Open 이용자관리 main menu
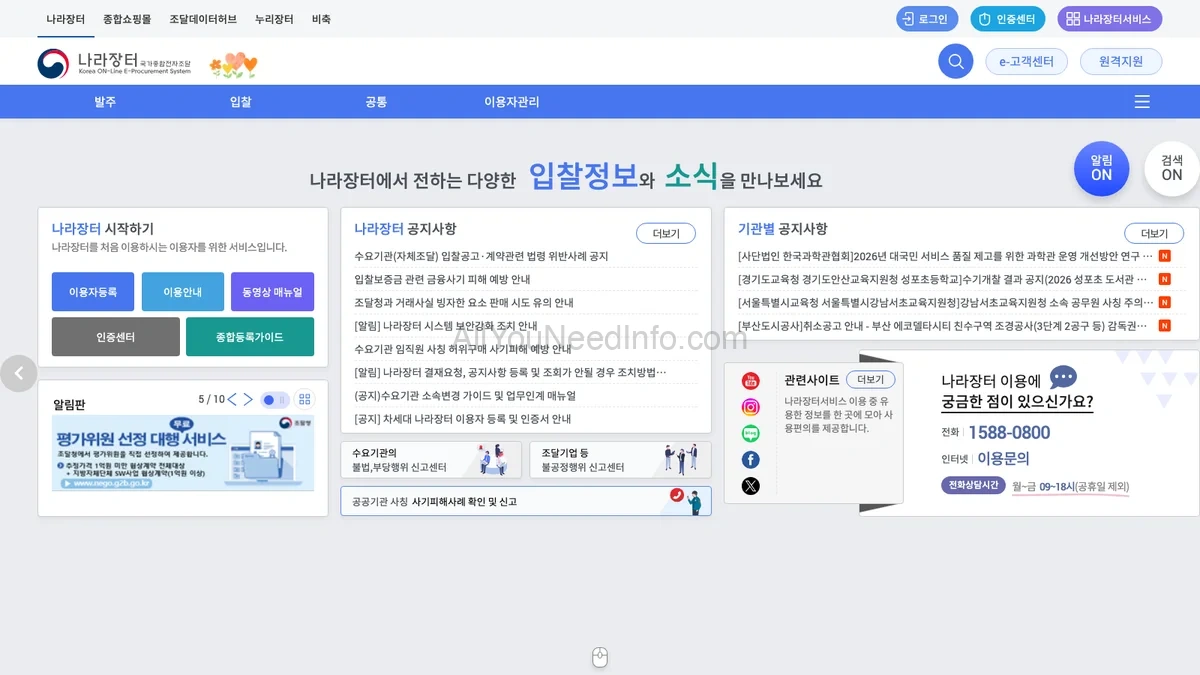This screenshot has height=675, width=1200. click(511, 102)
